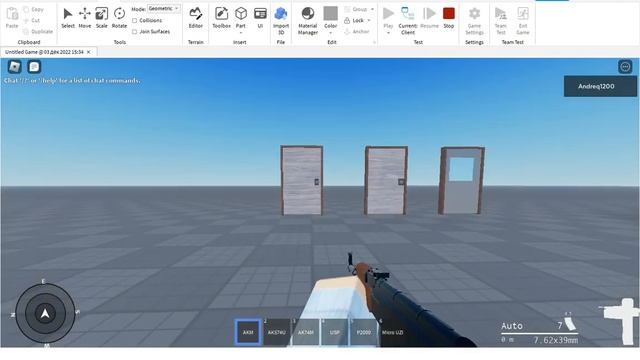Select the USP hotbar slot

pos(335,332)
